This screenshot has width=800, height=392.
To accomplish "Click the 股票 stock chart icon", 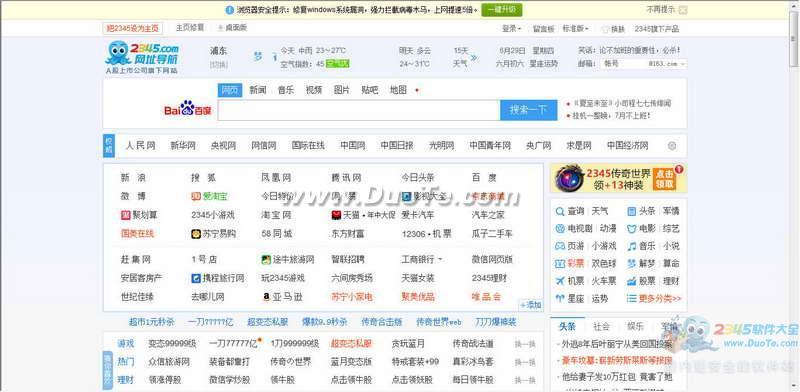I will point(632,281).
